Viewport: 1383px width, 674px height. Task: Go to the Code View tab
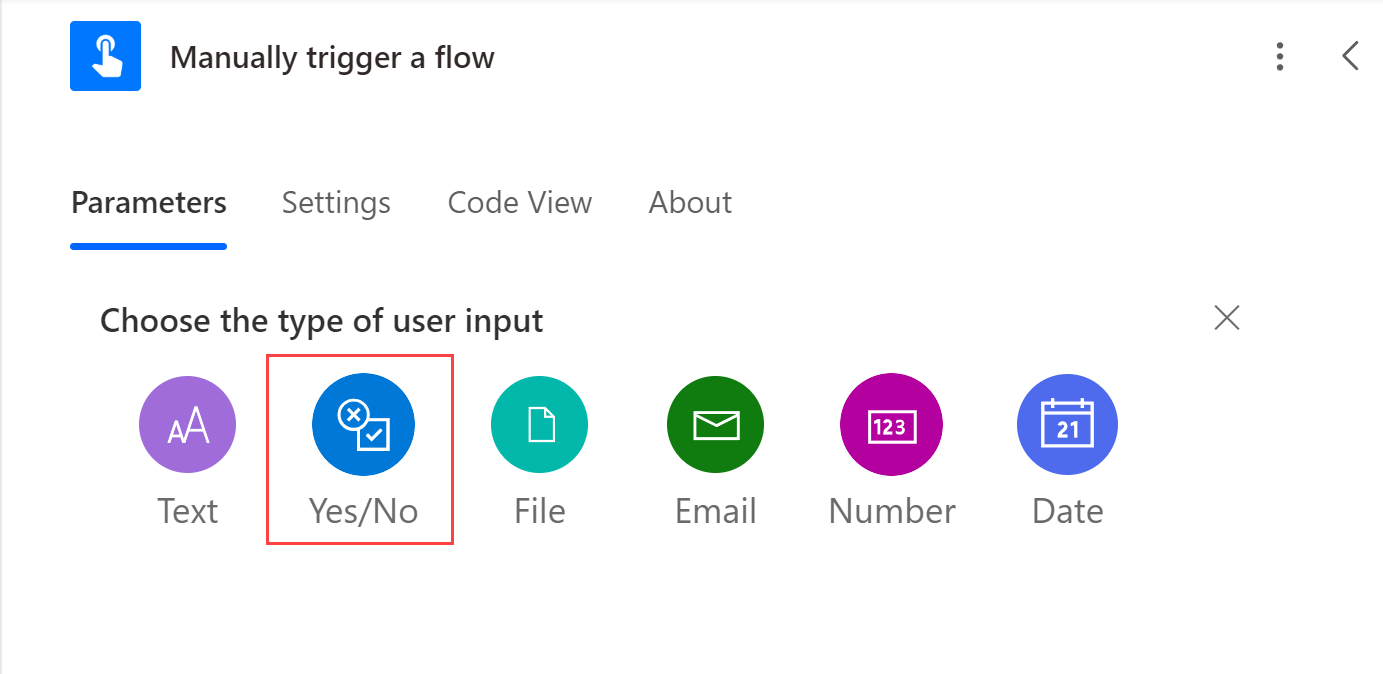[x=520, y=203]
